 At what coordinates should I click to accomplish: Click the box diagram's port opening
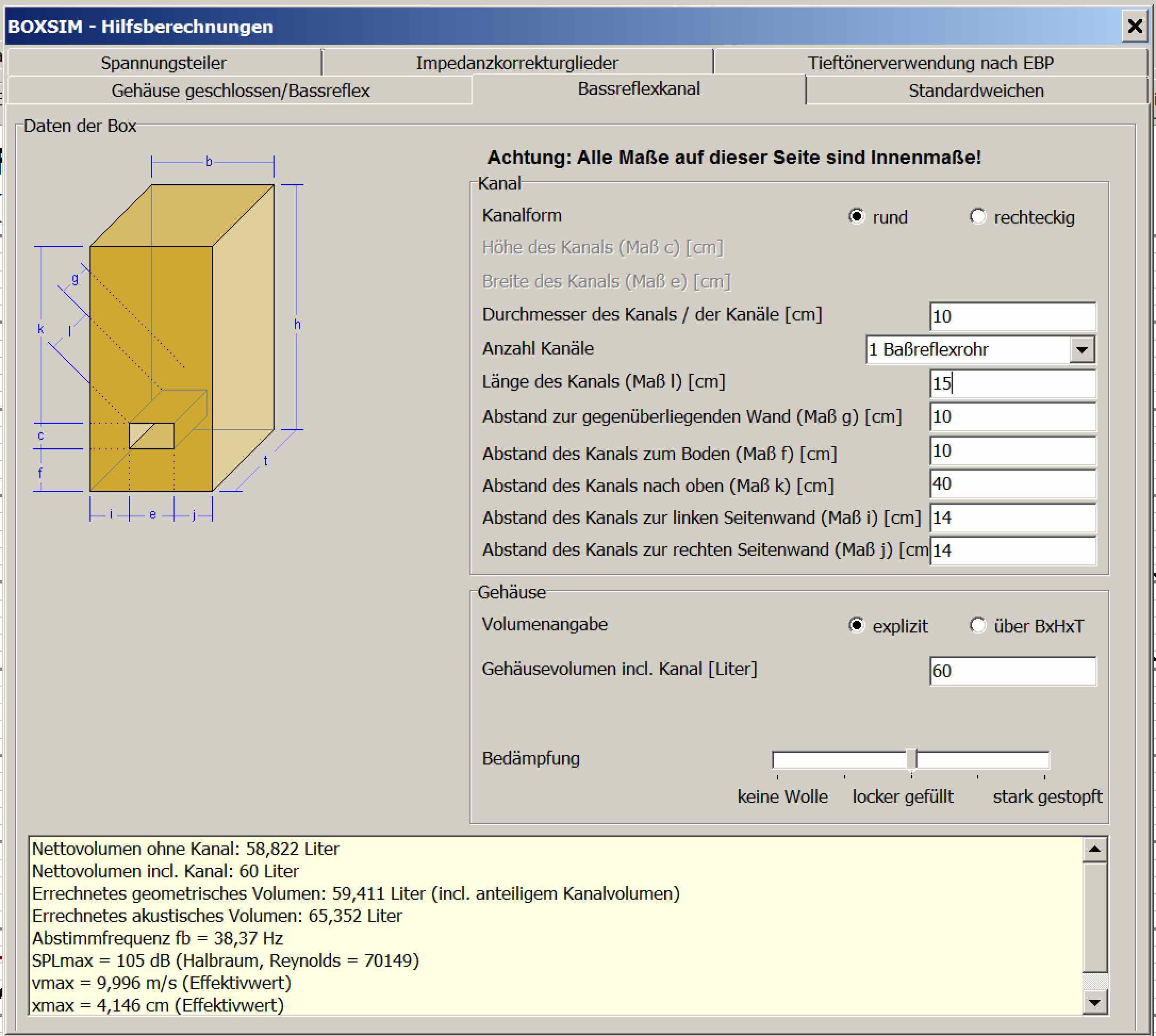pyautogui.click(x=151, y=436)
